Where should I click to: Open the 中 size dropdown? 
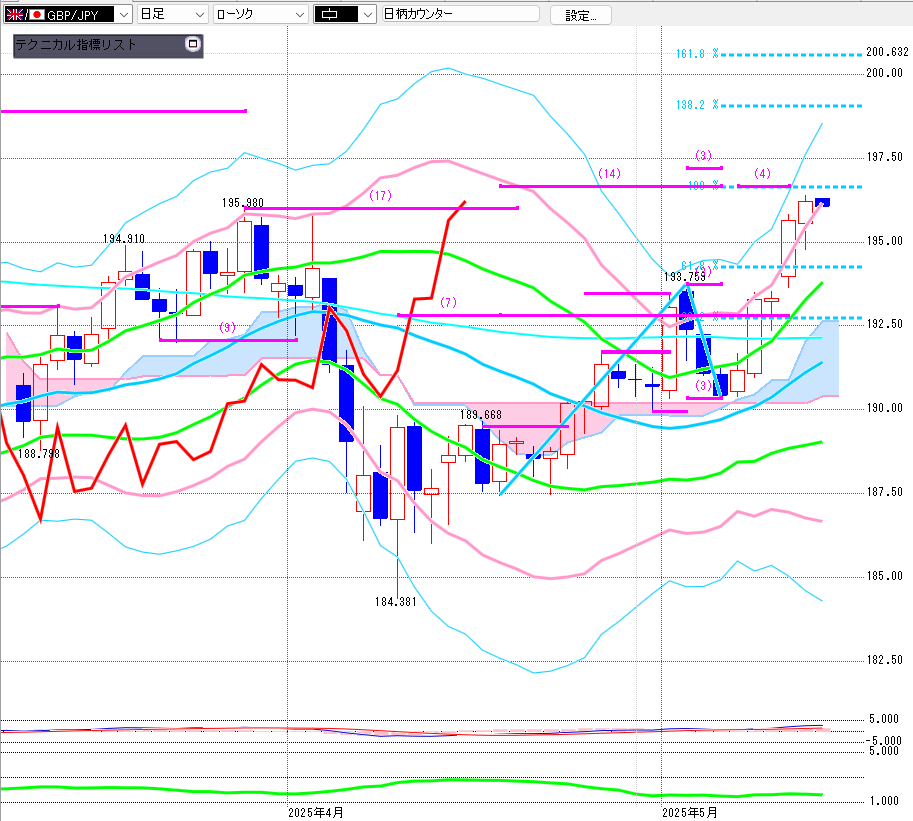[x=344, y=15]
